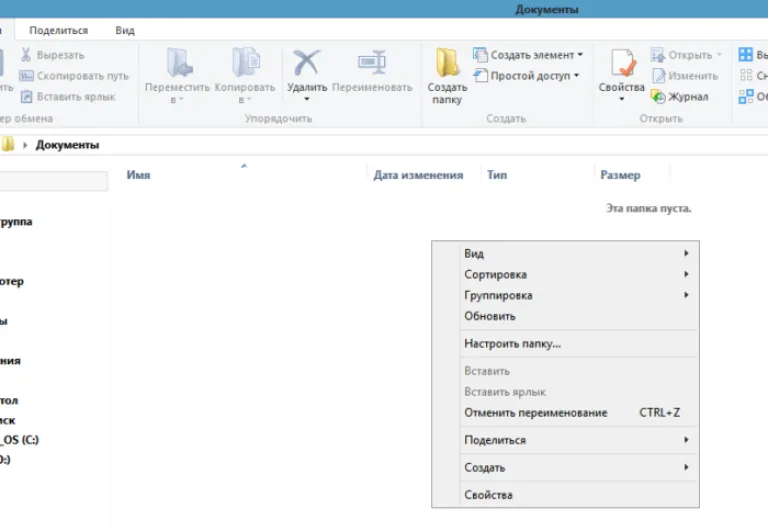Image resolution: width=768 pixels, height=531 pixels.
Task: Click the Создать элемент icon
Action: 480,54
